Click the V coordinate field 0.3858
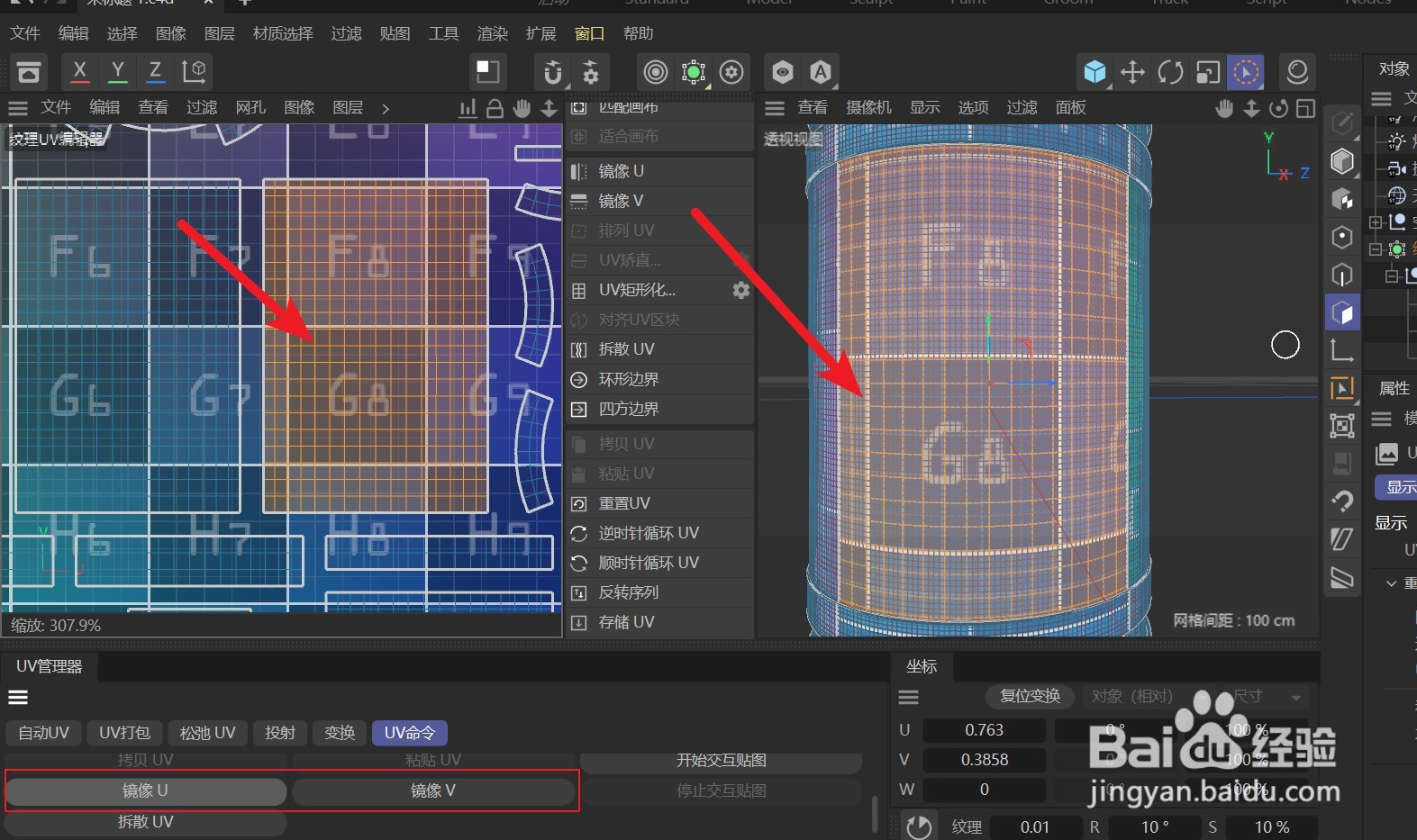 coord(985,760)
